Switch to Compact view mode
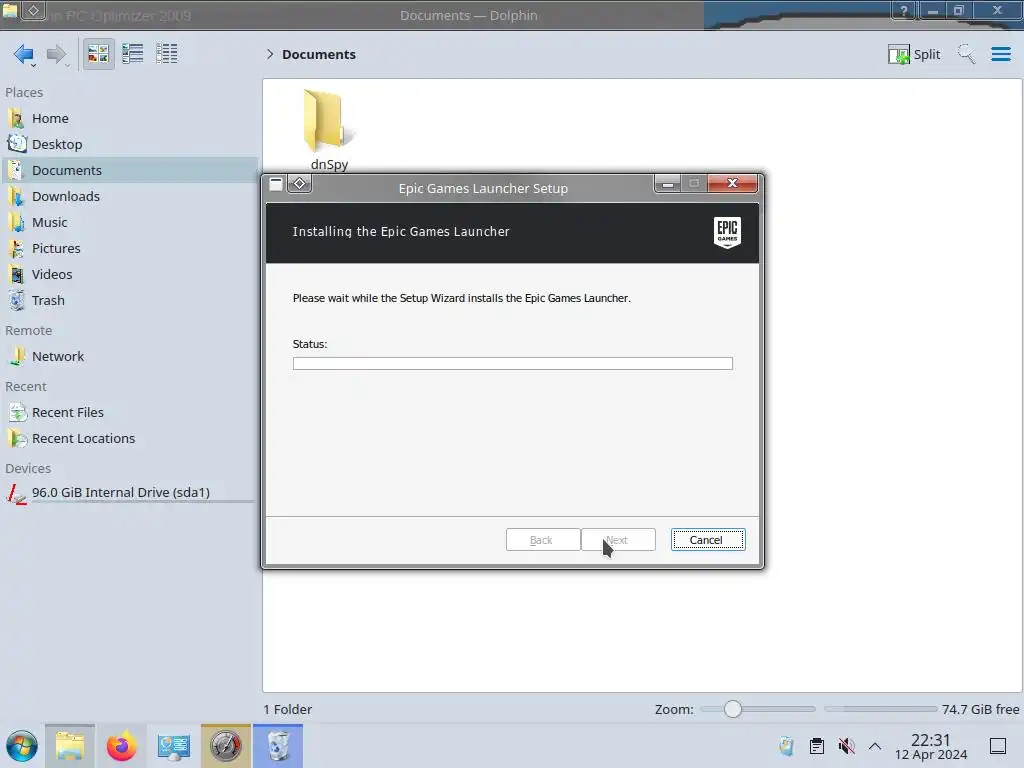This screenshot has width=1024, height=768. tap(133, 54)
